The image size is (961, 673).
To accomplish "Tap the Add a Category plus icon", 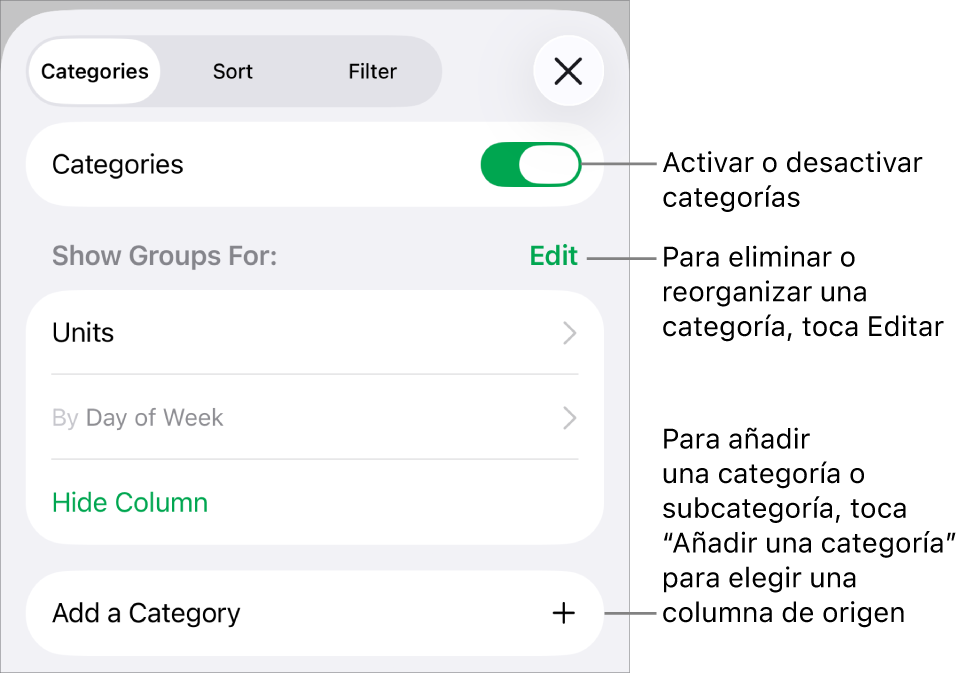I will (562, 613).
